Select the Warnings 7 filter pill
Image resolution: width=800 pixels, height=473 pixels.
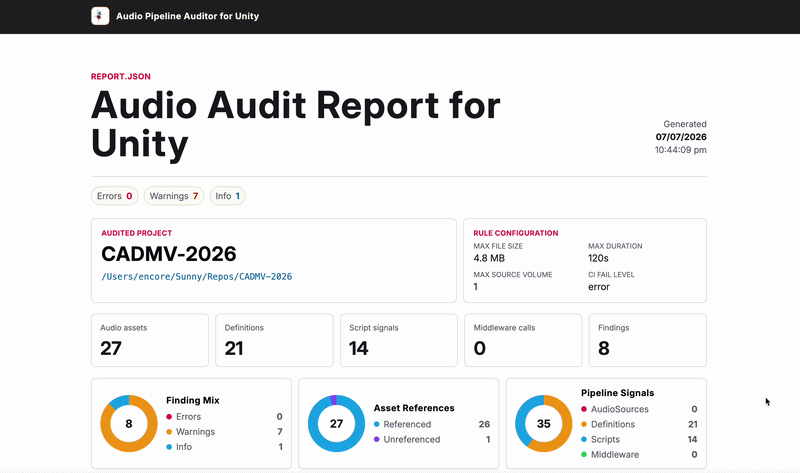click(173, 196)
